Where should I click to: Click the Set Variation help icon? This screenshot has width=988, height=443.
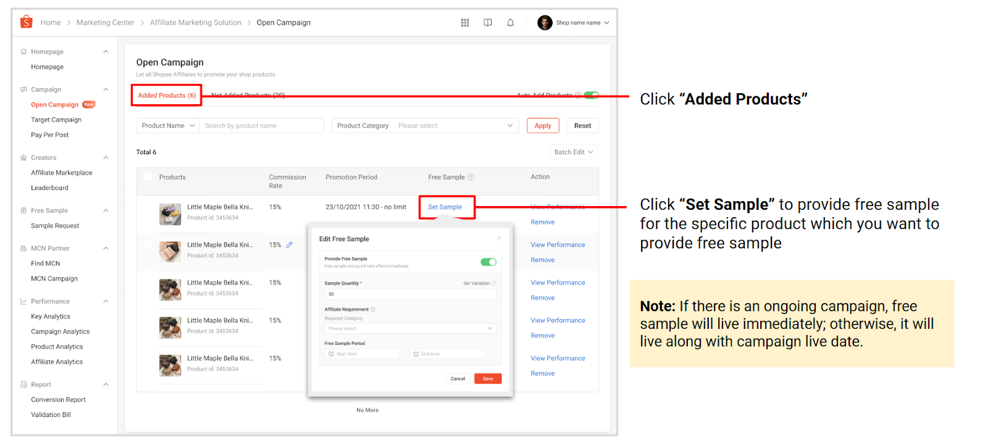[494, 284]
